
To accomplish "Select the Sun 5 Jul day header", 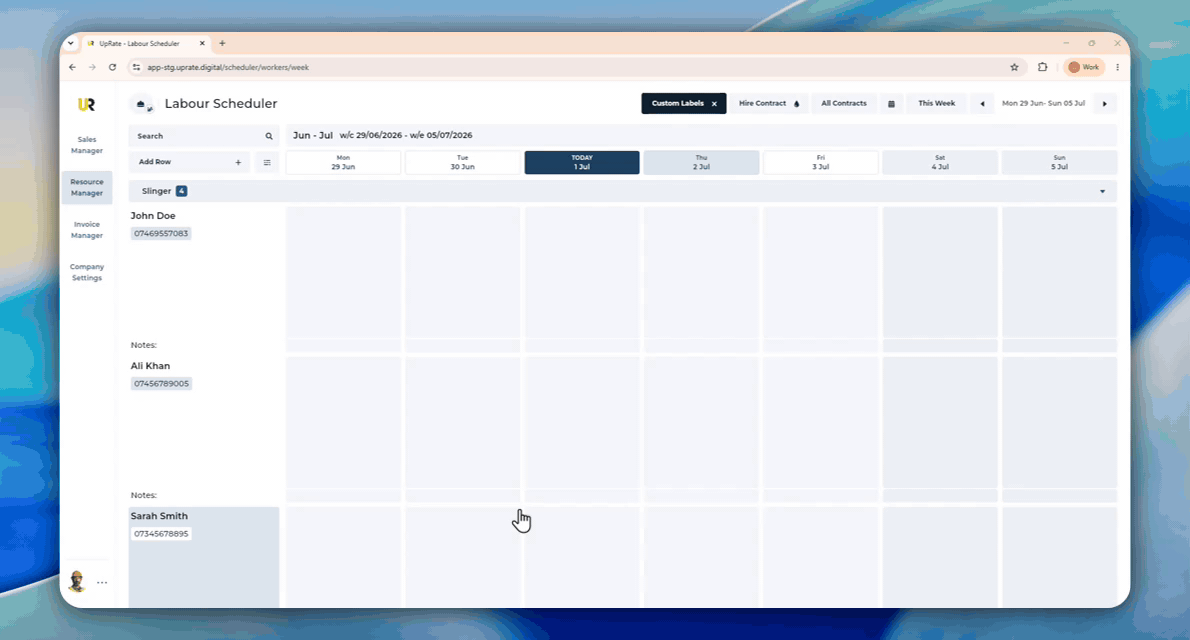I will tap(1059, 162).
